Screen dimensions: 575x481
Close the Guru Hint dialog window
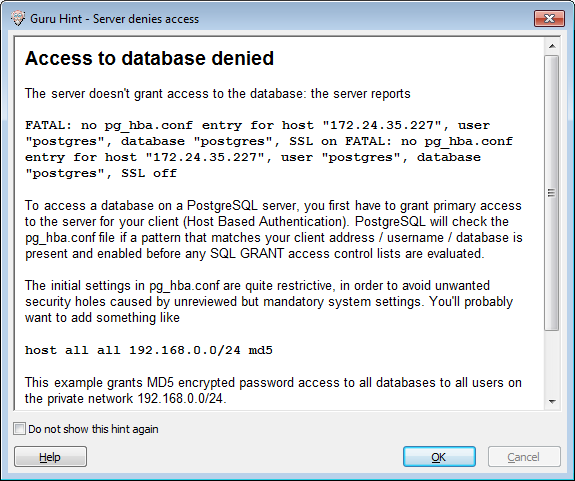pyautogui.click(x=549, y=18)
